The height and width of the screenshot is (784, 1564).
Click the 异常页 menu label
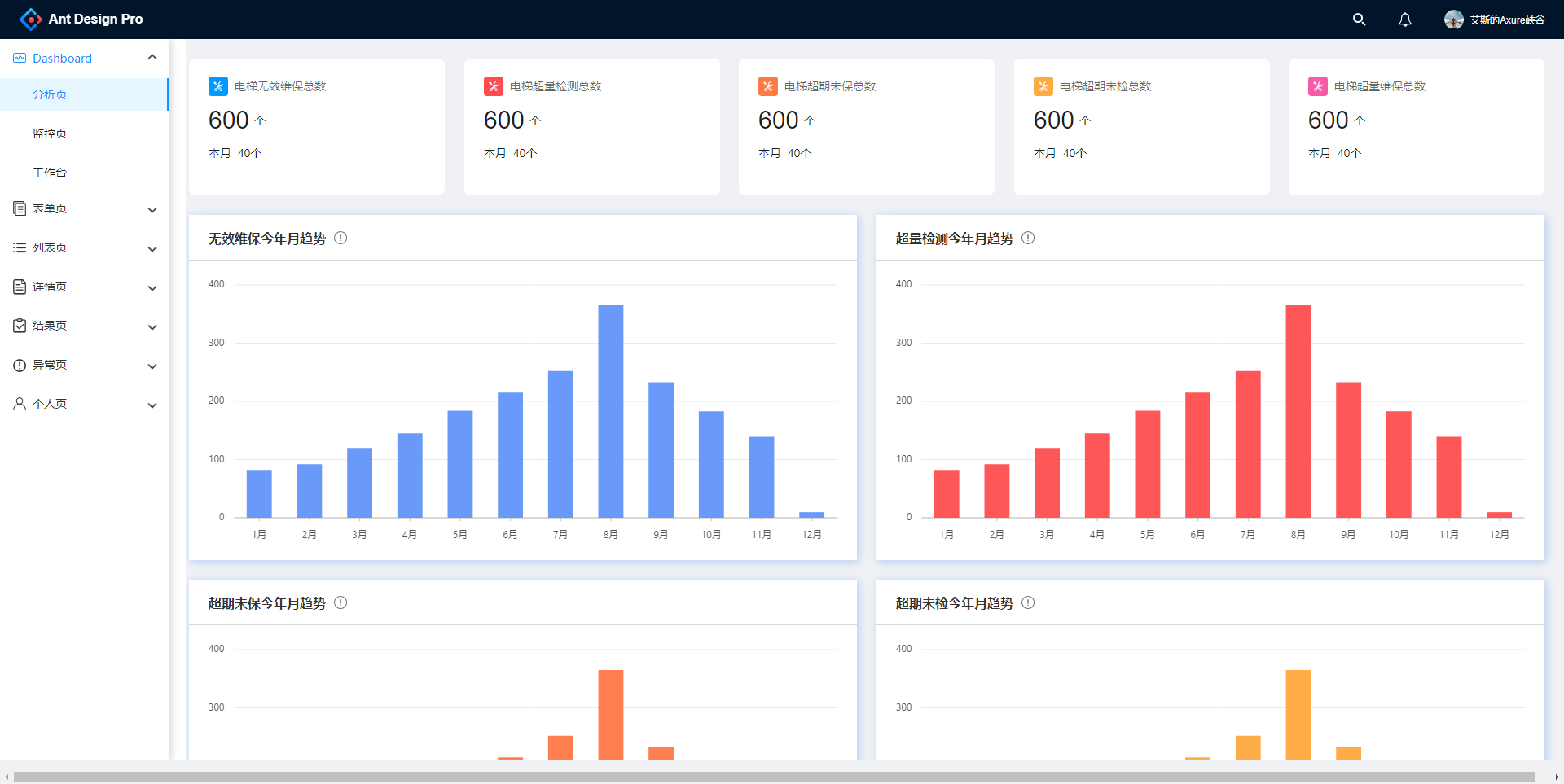(x=50, y=365)
